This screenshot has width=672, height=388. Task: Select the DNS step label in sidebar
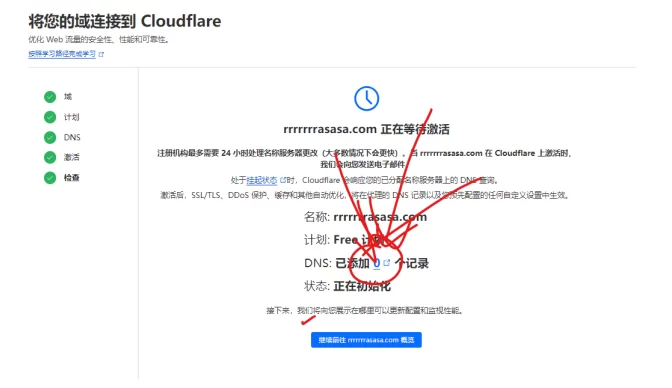click(x=72, y=137)
